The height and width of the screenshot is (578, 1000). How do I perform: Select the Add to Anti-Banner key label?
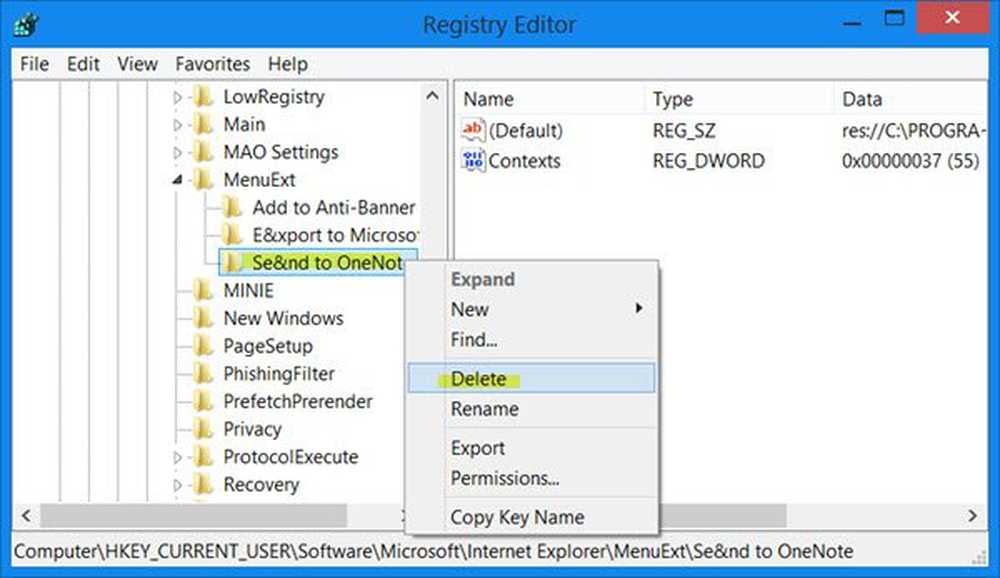coord(334,207)
